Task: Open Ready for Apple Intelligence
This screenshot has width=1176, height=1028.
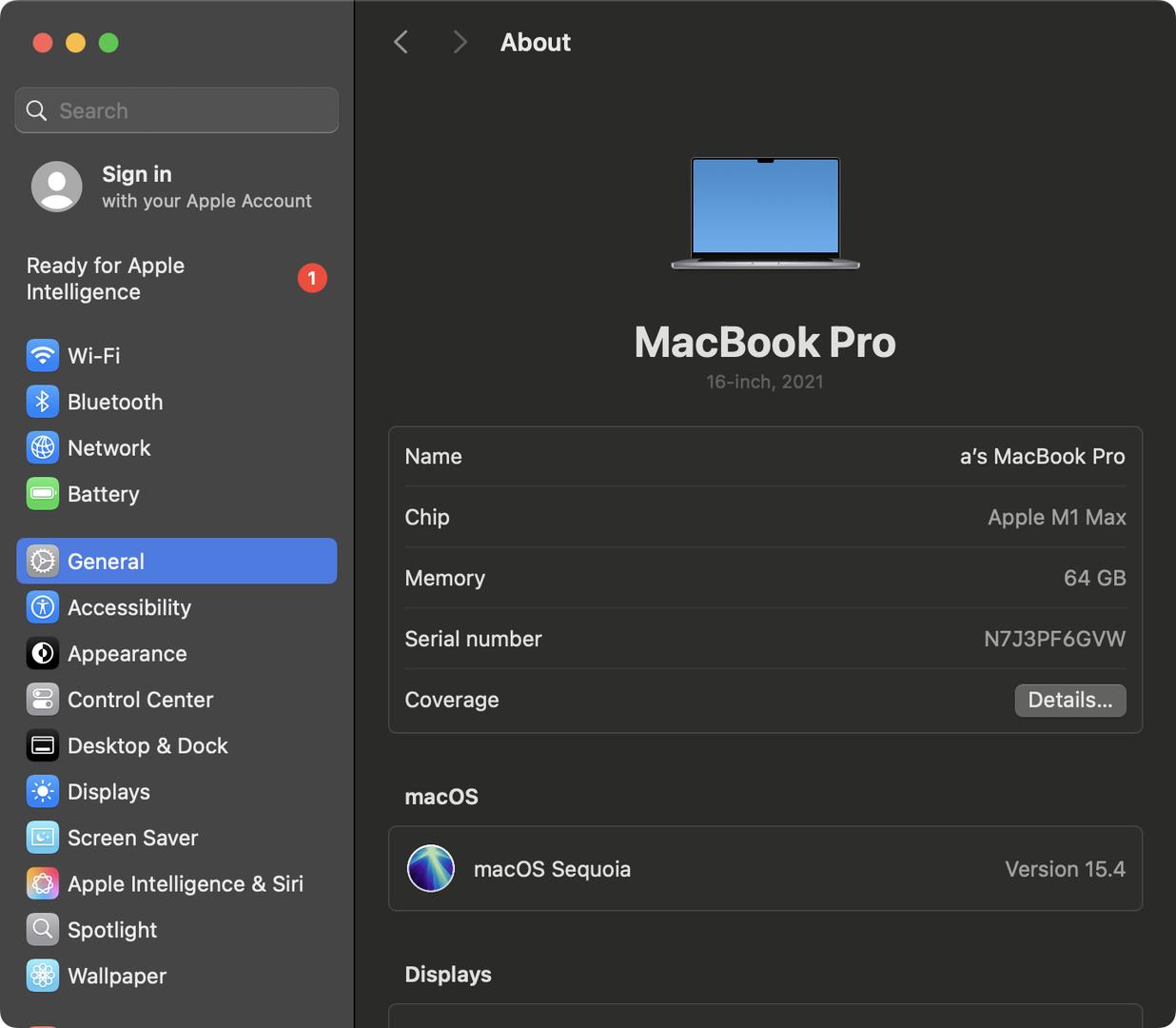Action: pyautogui.click(x=177, y=279)
